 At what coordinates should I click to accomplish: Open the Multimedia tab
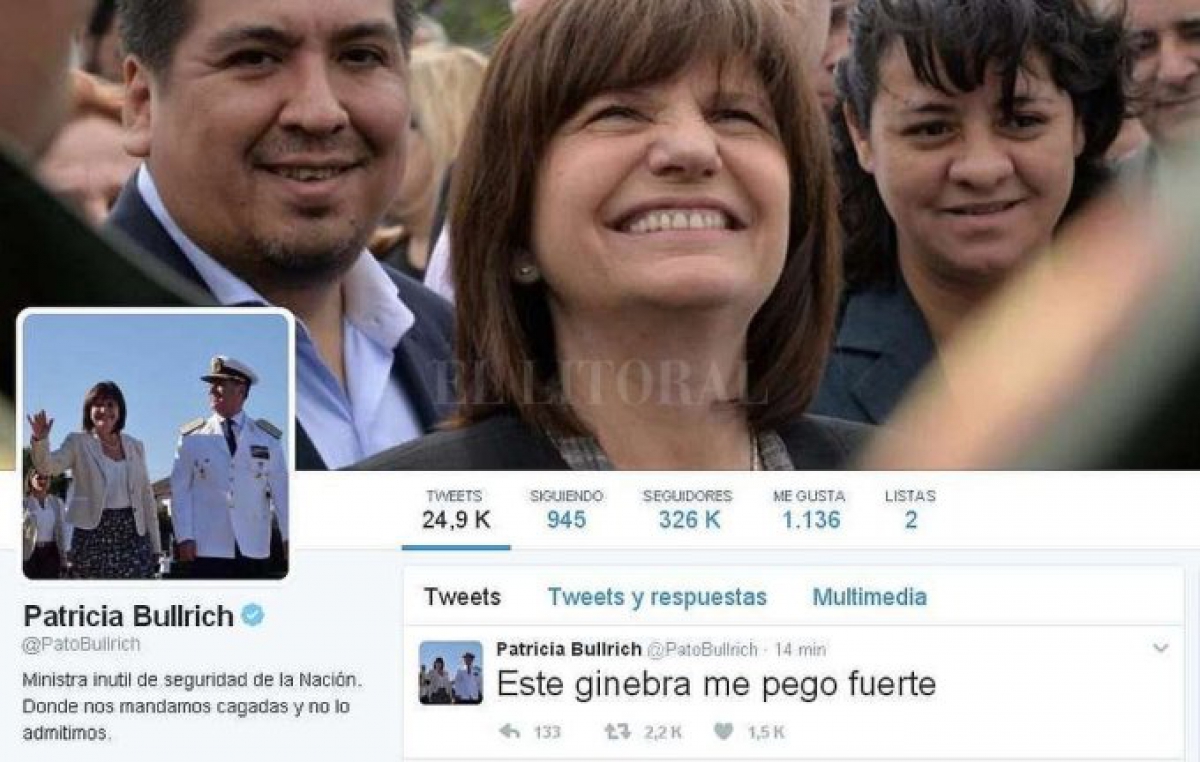click(x=869, y=597)
